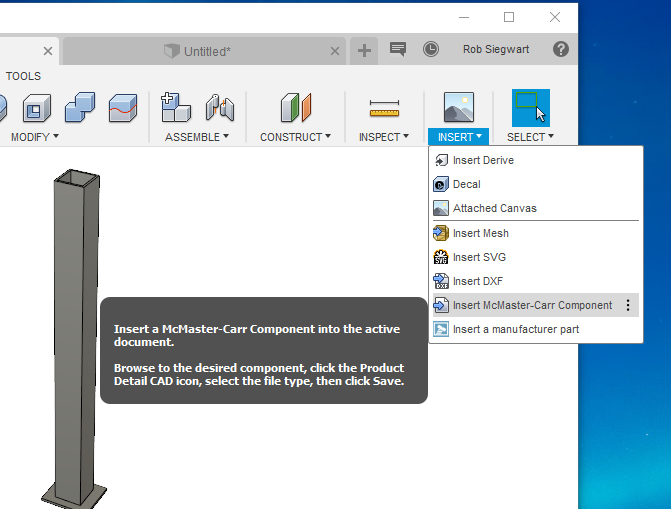This screenshot has width=671, height=509.
Task: Choose Decal from Insert menu
Action: click(536, 184)
